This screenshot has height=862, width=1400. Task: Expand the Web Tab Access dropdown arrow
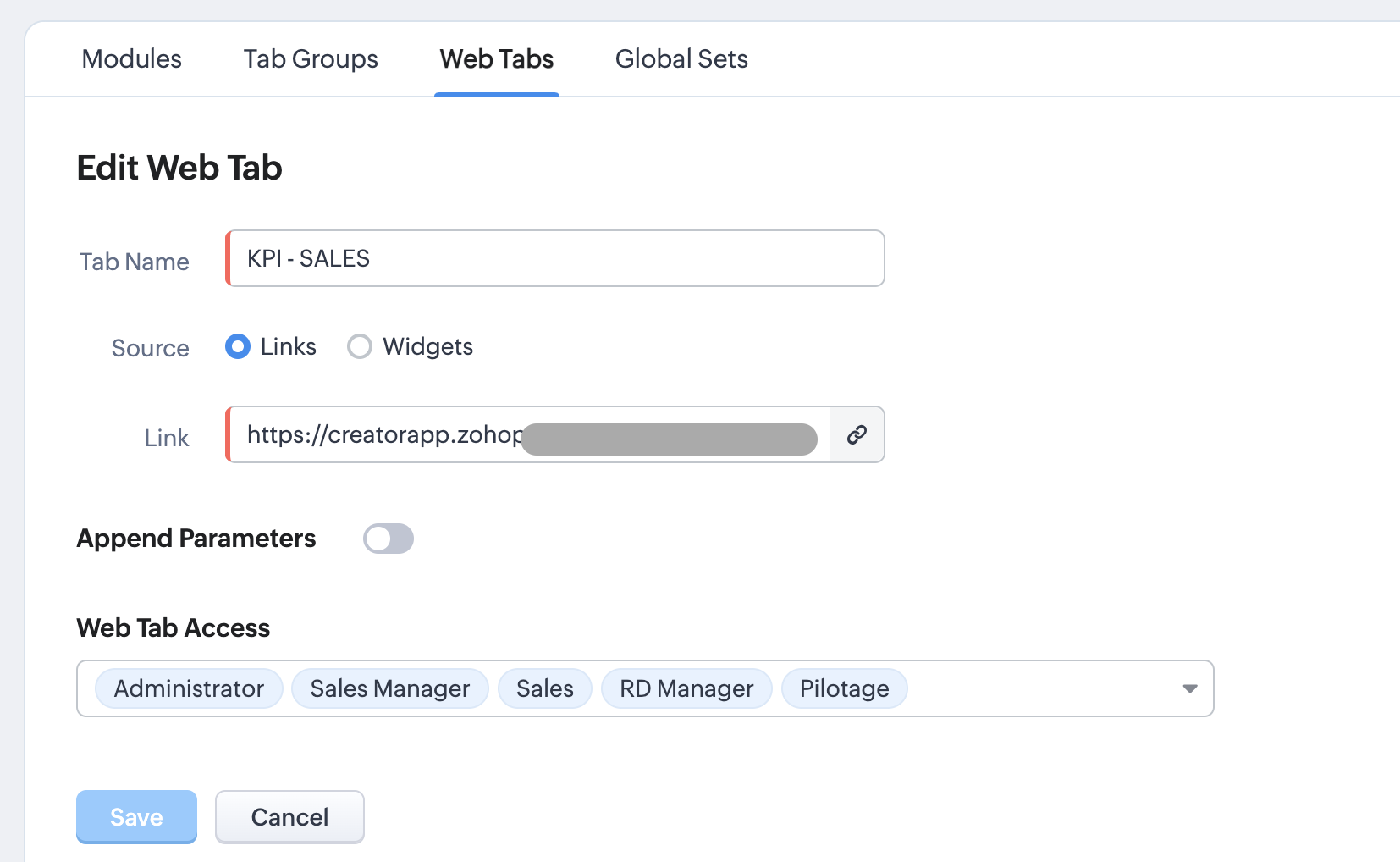(x=1189, y=688)
